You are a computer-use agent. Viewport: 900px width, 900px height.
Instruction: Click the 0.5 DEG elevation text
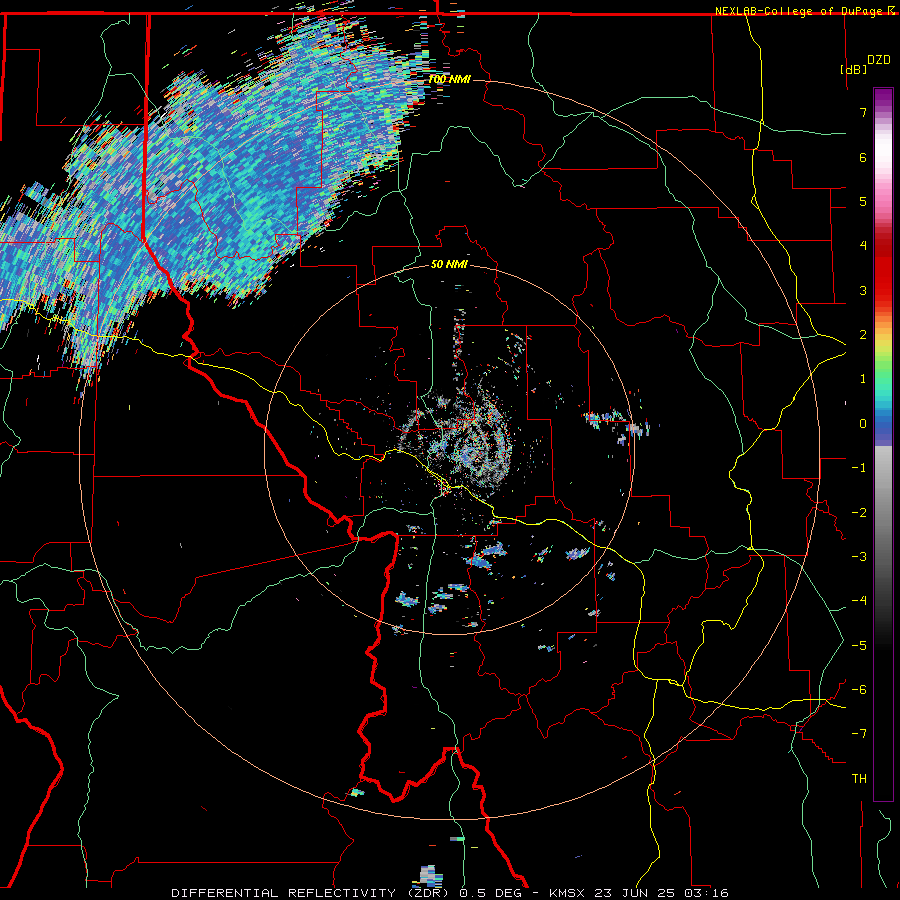pos(491,893)
